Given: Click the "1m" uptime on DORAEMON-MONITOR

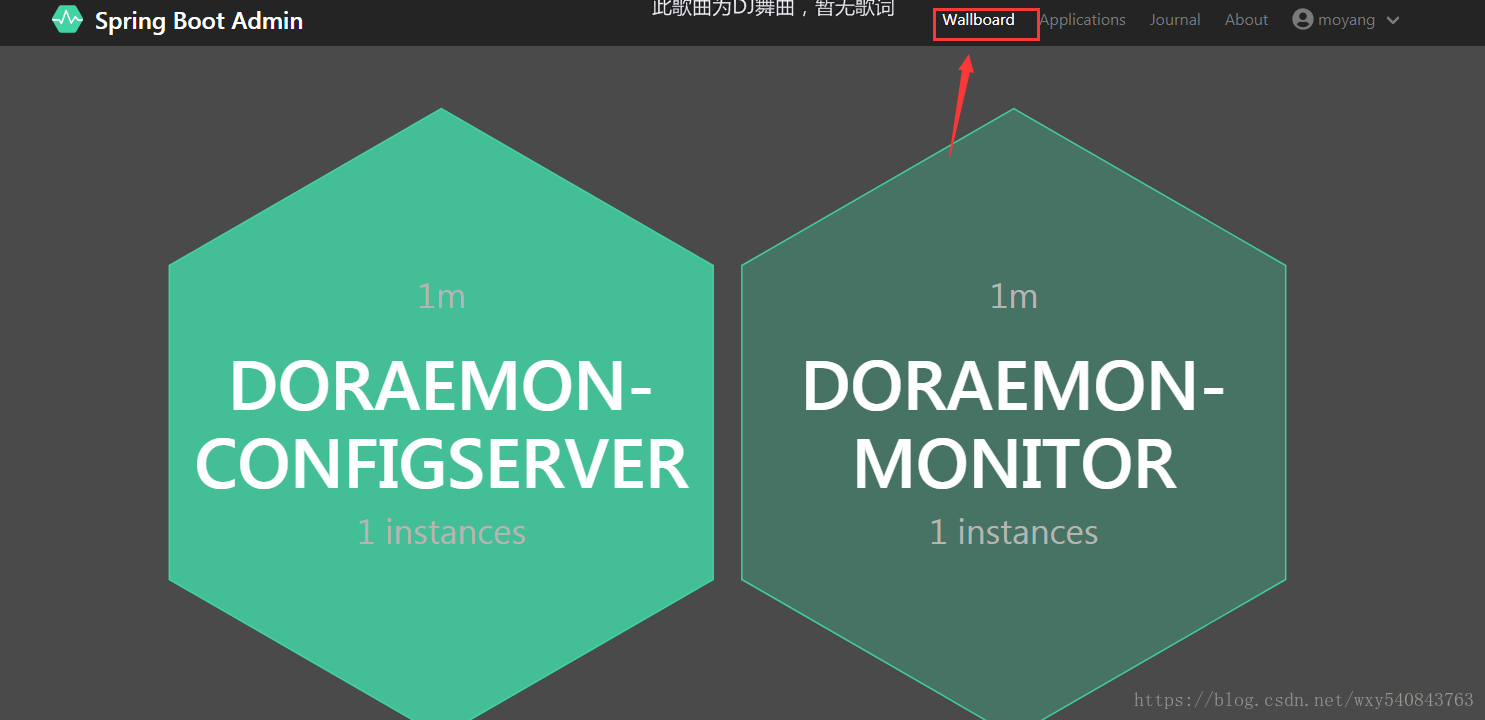Looking at the screenshot, I should (x=1013, y=296).
